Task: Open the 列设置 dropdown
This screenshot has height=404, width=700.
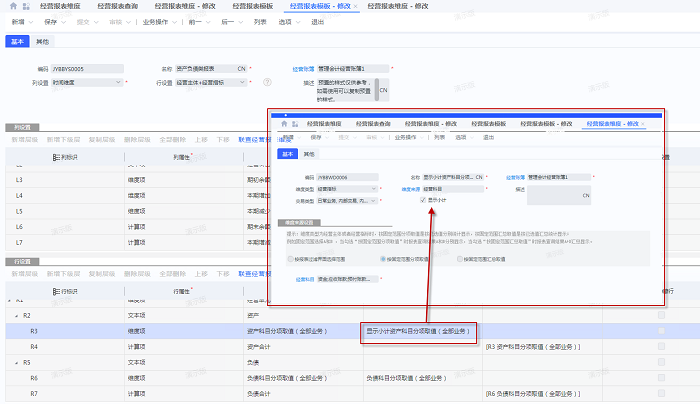Action: 120,83
